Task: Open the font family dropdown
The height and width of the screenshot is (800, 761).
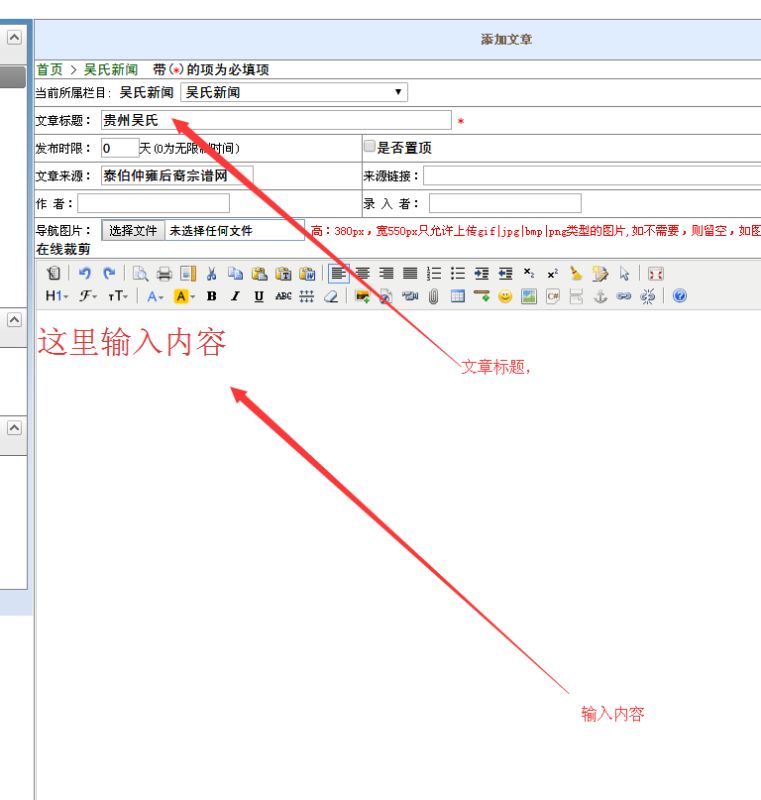Action: coord(88,296)
